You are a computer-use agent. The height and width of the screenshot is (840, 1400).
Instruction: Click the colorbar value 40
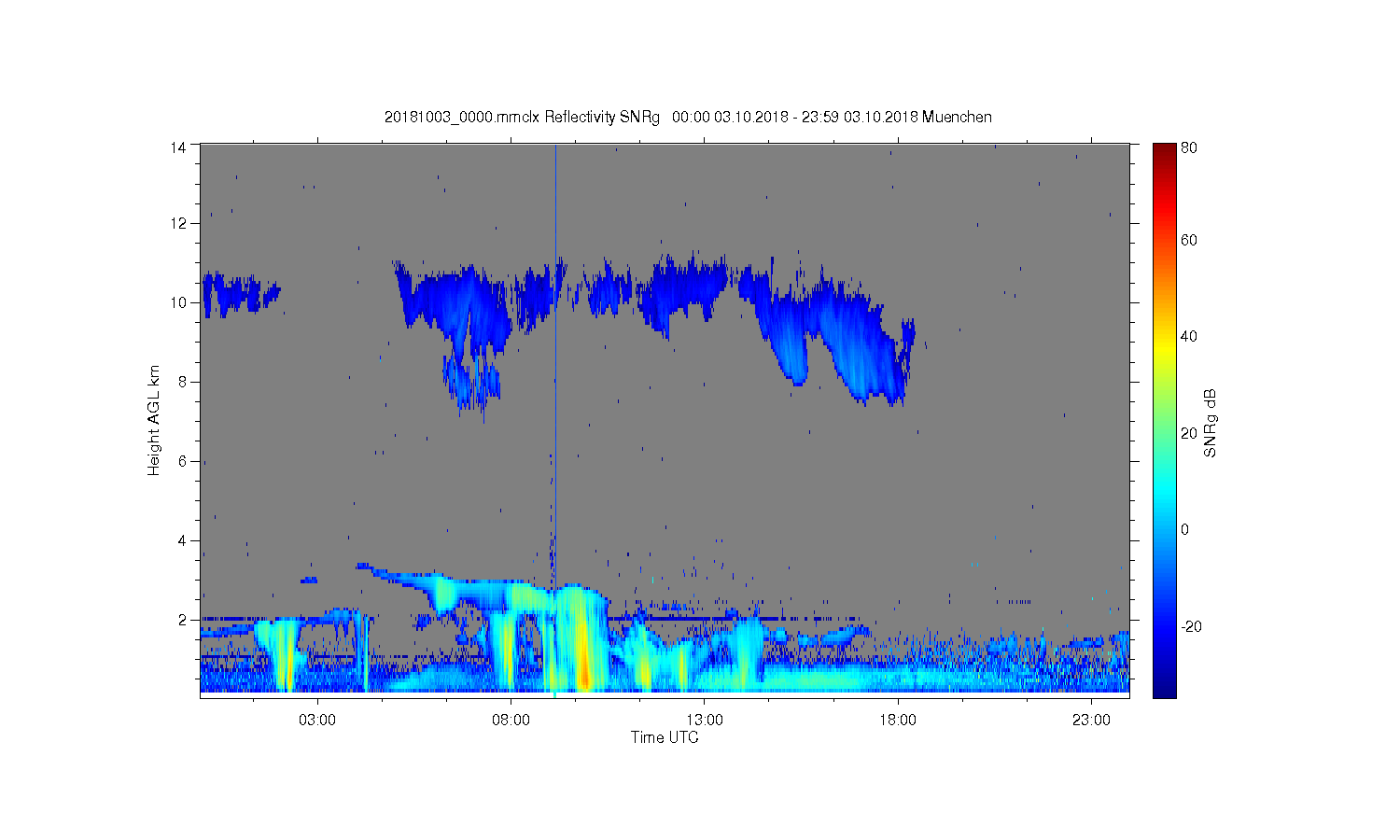point(1189,337)
